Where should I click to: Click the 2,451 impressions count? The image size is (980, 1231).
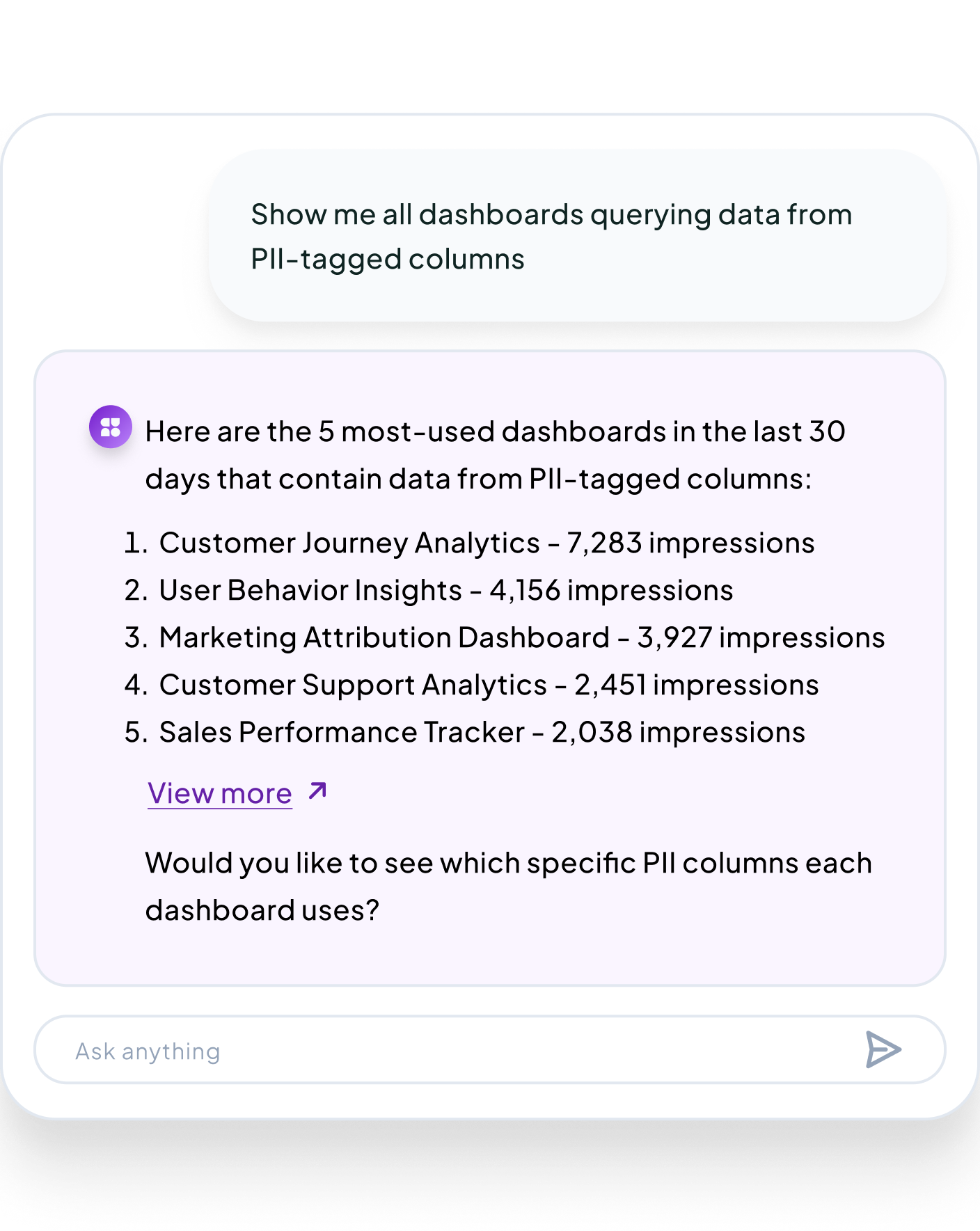[x=697, y=685]
